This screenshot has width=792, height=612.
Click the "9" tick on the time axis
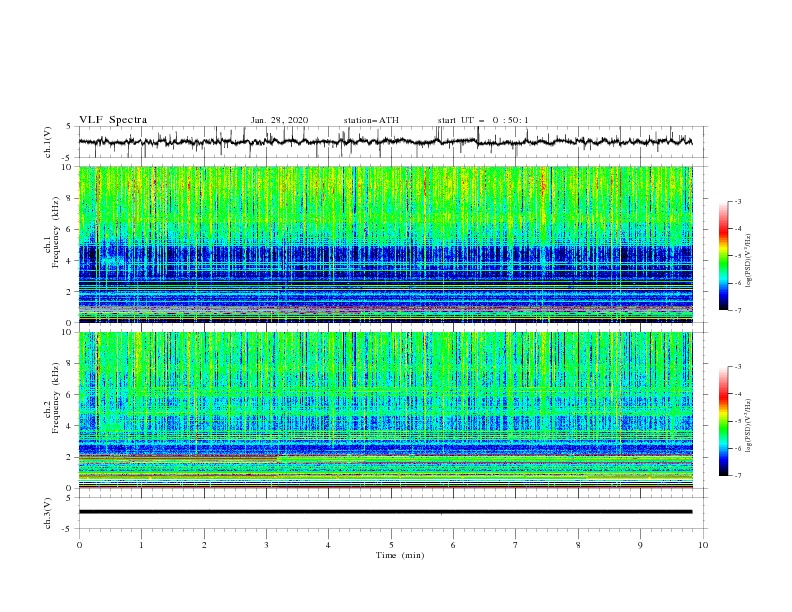(640, 545)
